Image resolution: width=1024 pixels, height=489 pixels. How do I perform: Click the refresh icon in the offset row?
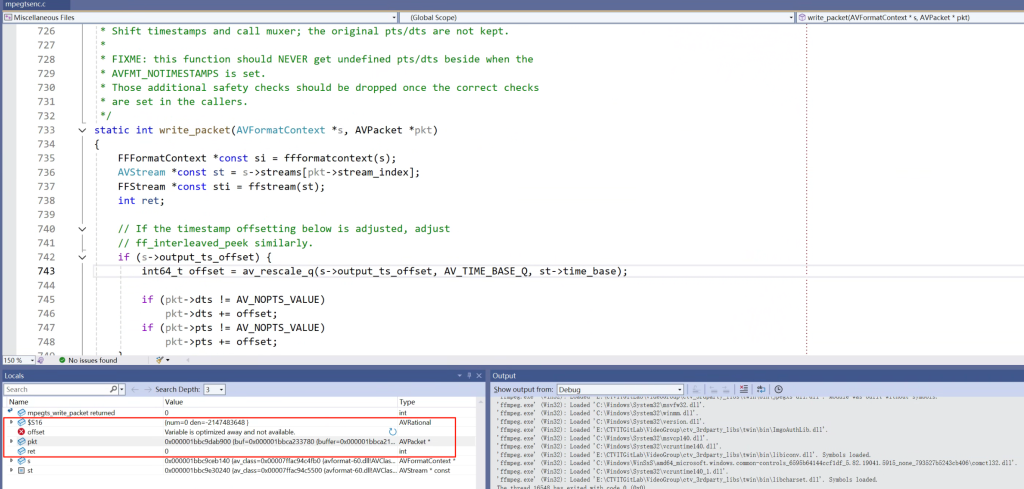click(x=392, y=431)
